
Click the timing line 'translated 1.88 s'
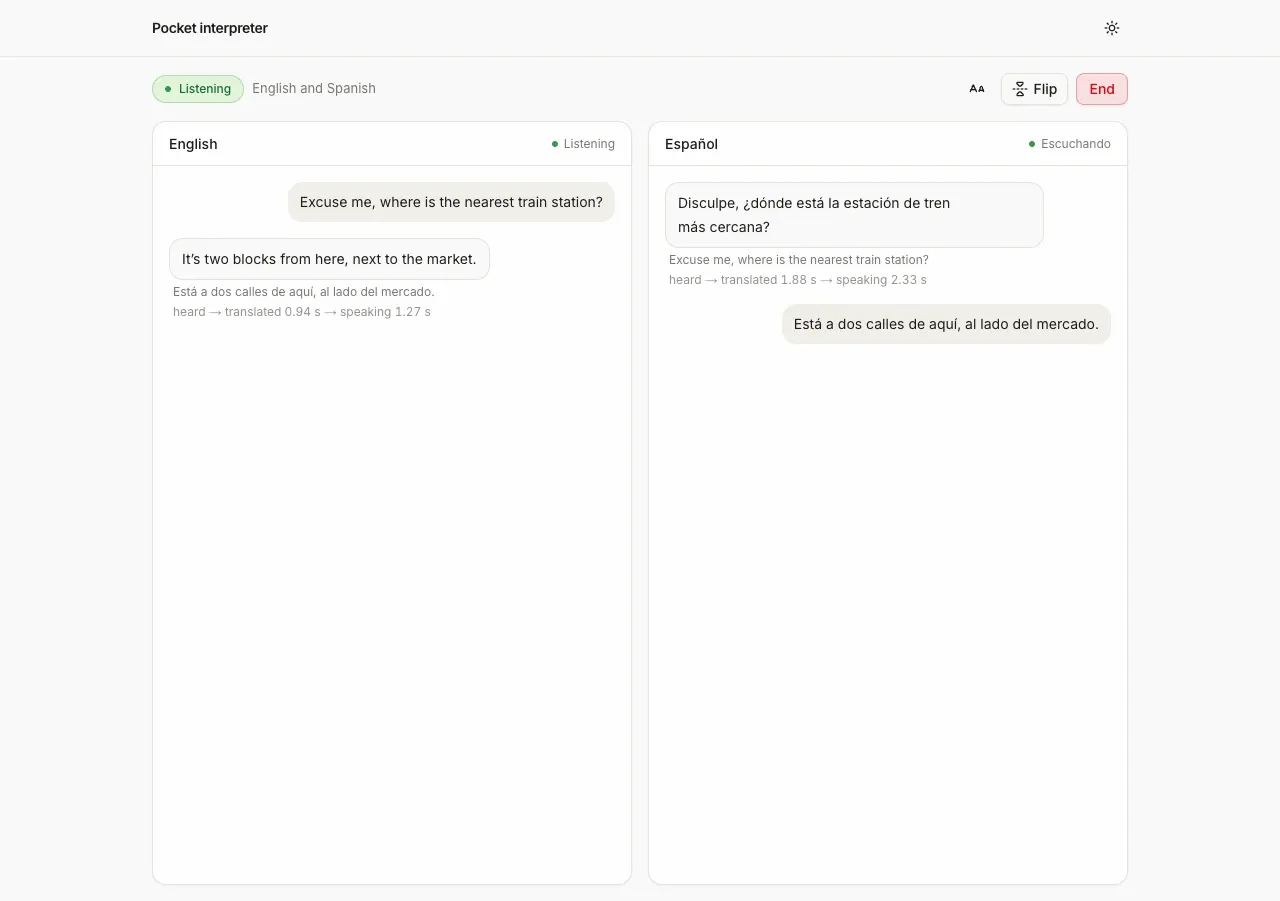click(x=798, y=280)
